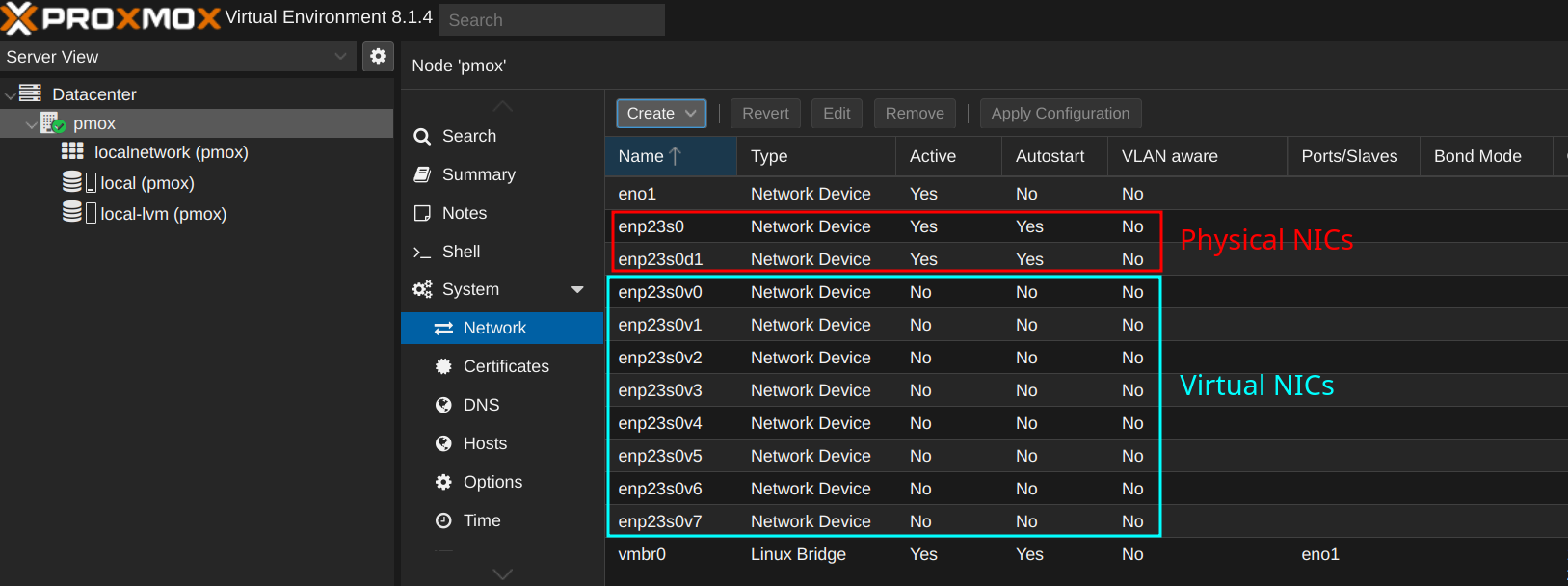Click the Summary book icon
The image size is (1568, 586).
(x=422, y=174)
